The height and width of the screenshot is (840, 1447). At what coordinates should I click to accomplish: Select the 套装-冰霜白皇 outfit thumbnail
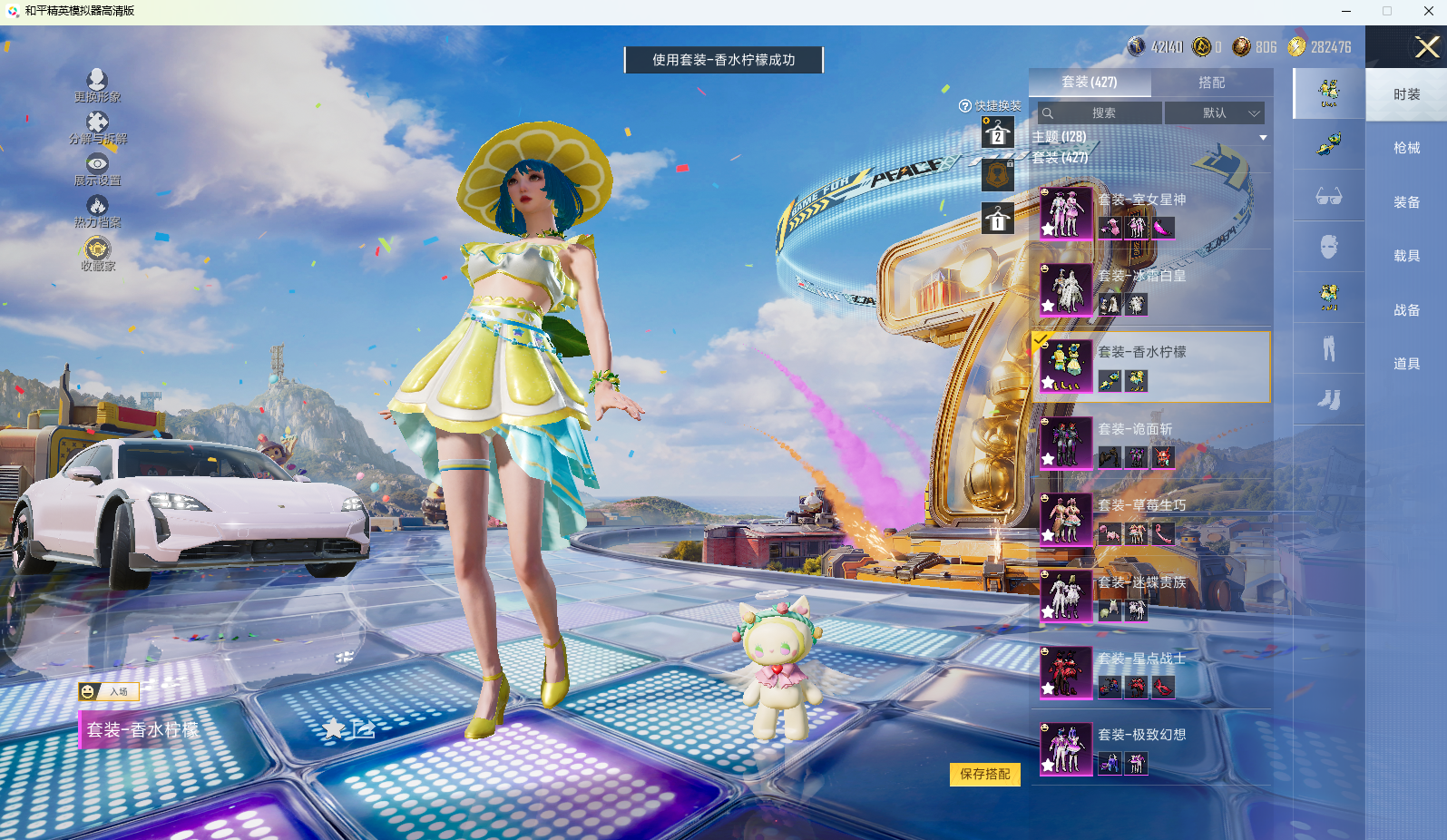click(x=1066, y=289)
